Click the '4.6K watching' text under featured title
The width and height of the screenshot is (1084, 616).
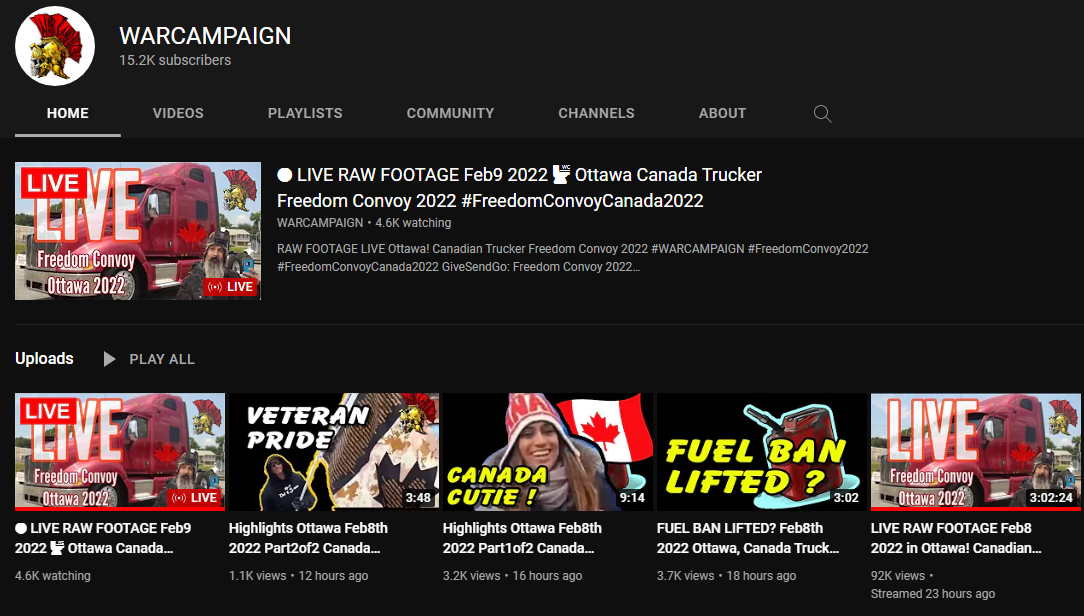(413, 223)
